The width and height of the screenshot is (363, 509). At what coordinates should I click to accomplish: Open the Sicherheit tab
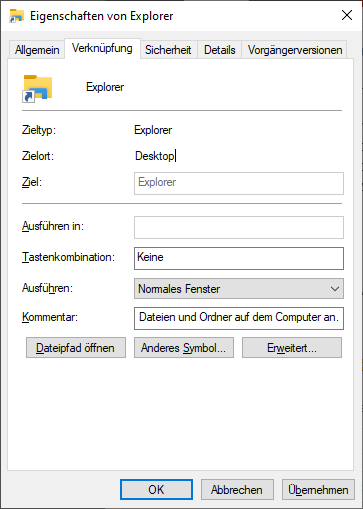point(168,50)
